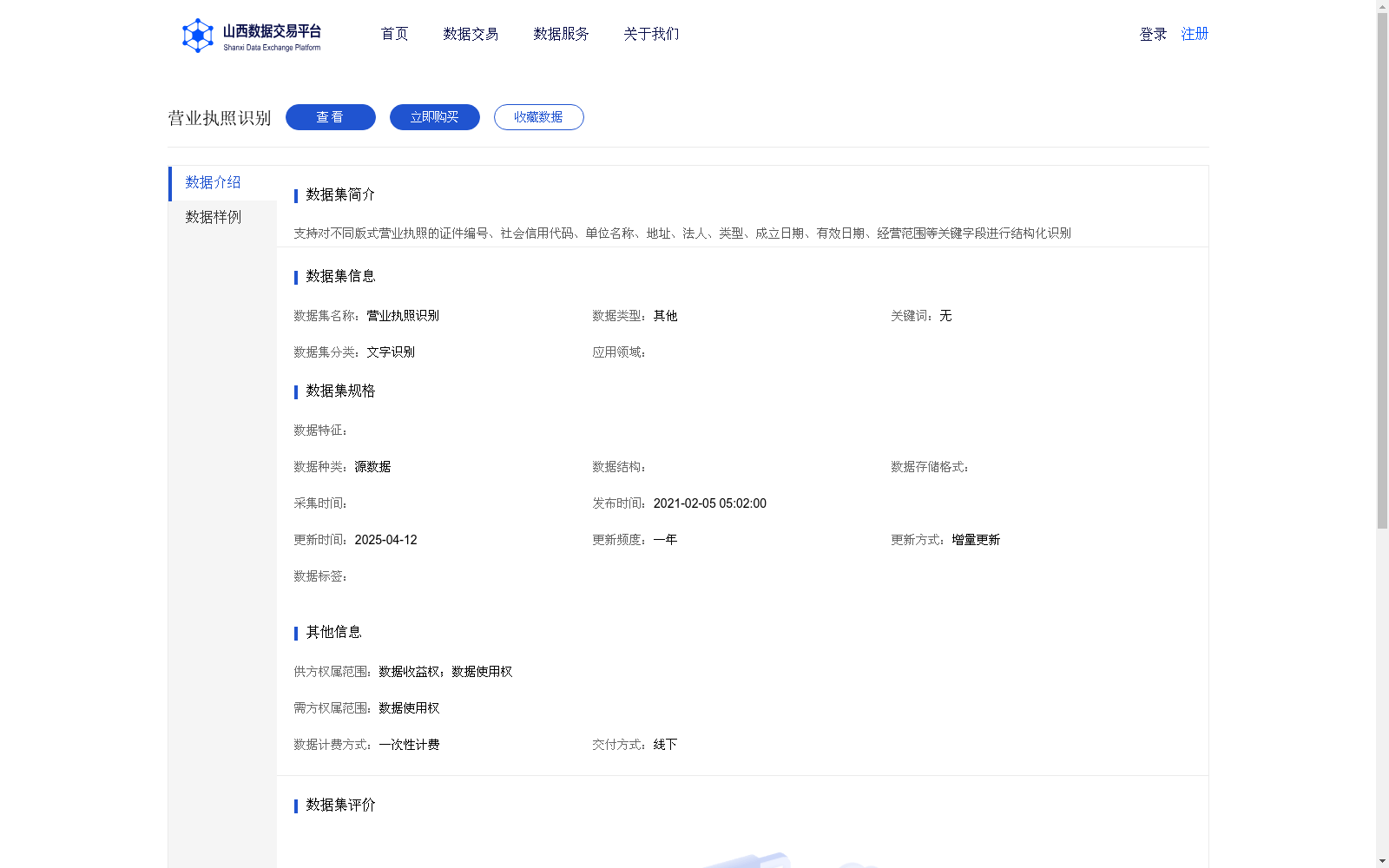This screenshot has height=868, width=1389.
Task: Click the page vertical scrollbar thumb
Action: tap(1382, 270)
